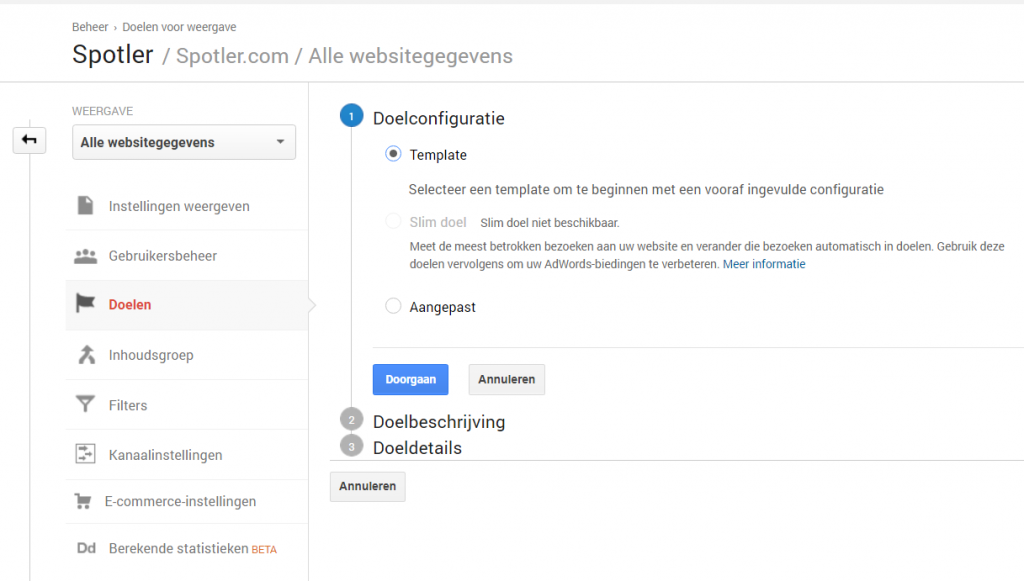The image size is (1024, 581).
Task: Click the Alle websitegegevens header text
Action: pyautogui.click(x=410, y=56)
